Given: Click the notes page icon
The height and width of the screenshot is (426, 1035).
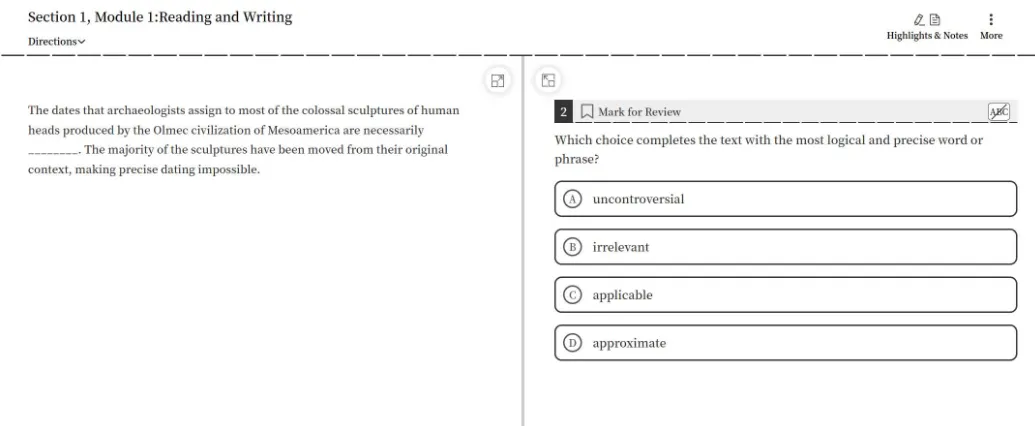Looking at the screenshot, I should (x=935, y=20).
